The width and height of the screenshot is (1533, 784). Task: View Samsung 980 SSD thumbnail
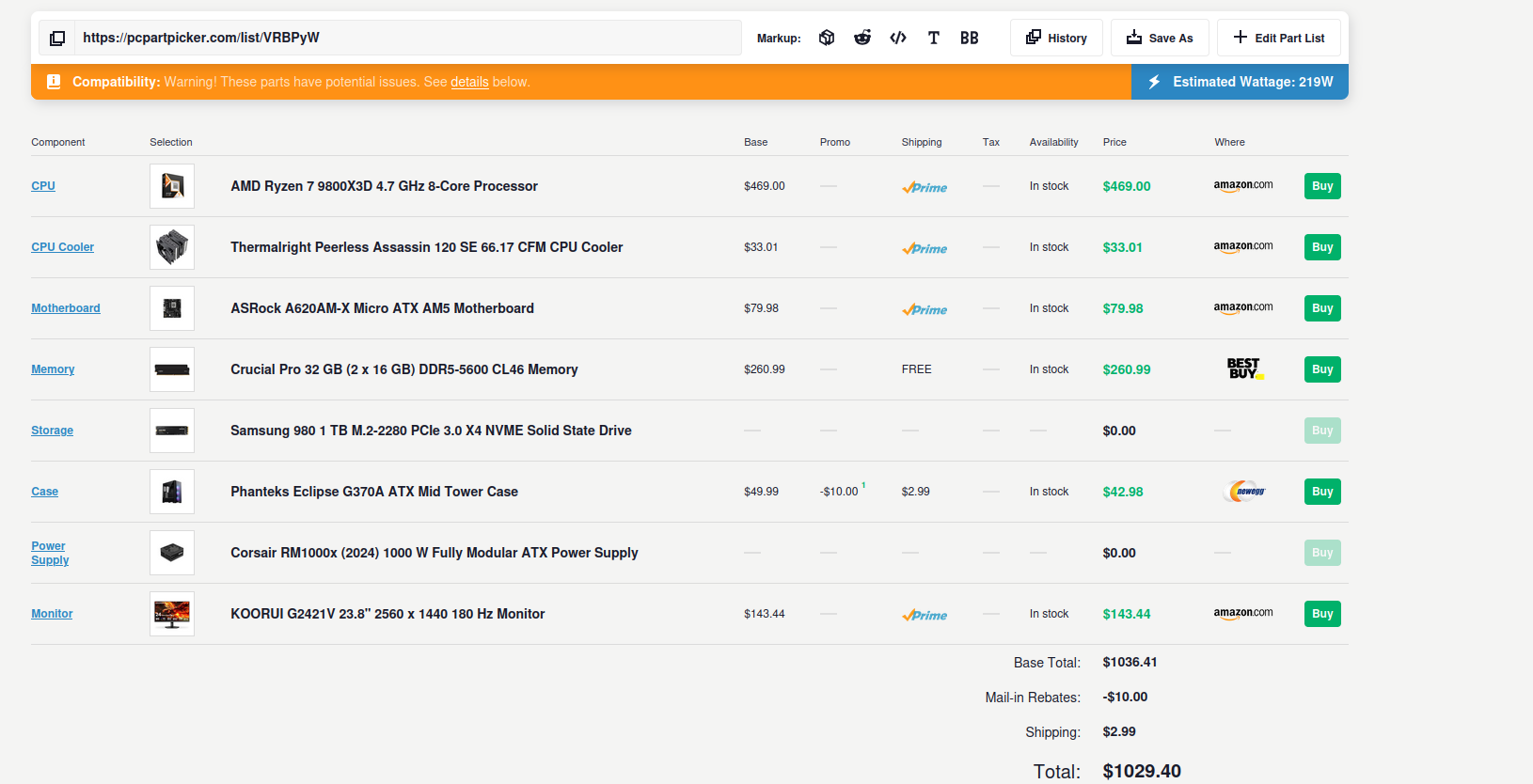(x=172, y=431)
